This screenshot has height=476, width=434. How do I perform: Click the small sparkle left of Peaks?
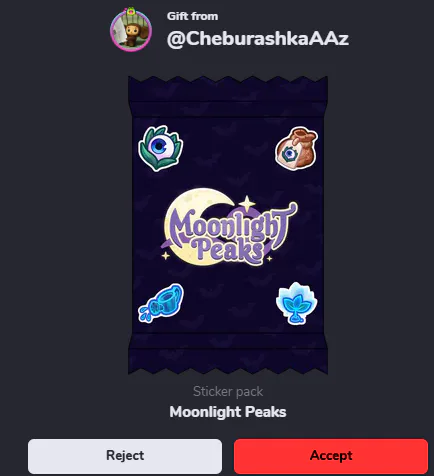pos(166,256)
